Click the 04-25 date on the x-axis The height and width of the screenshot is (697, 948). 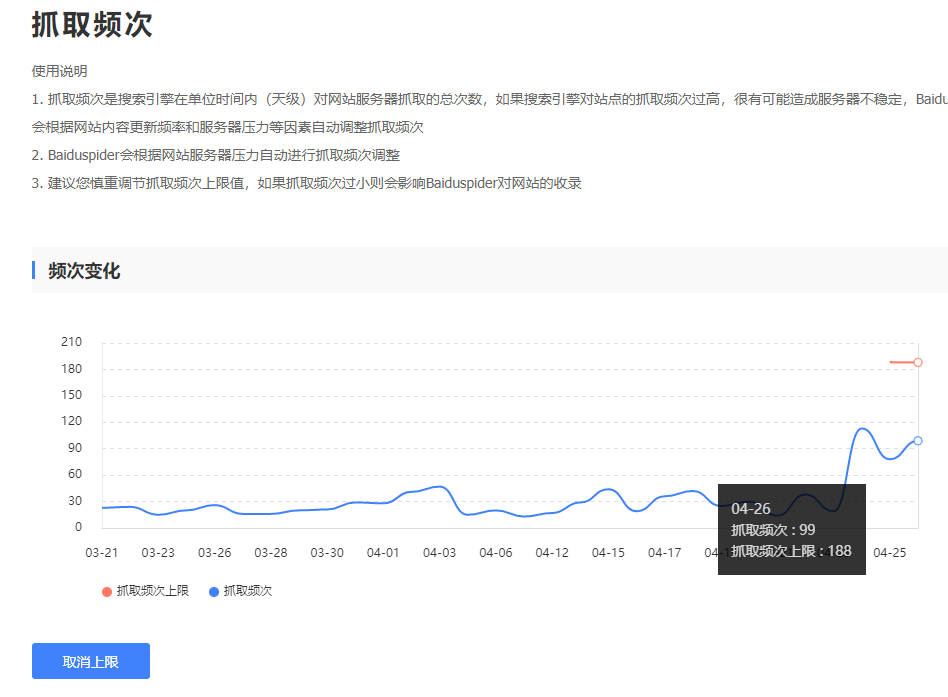tap(890, 553)
